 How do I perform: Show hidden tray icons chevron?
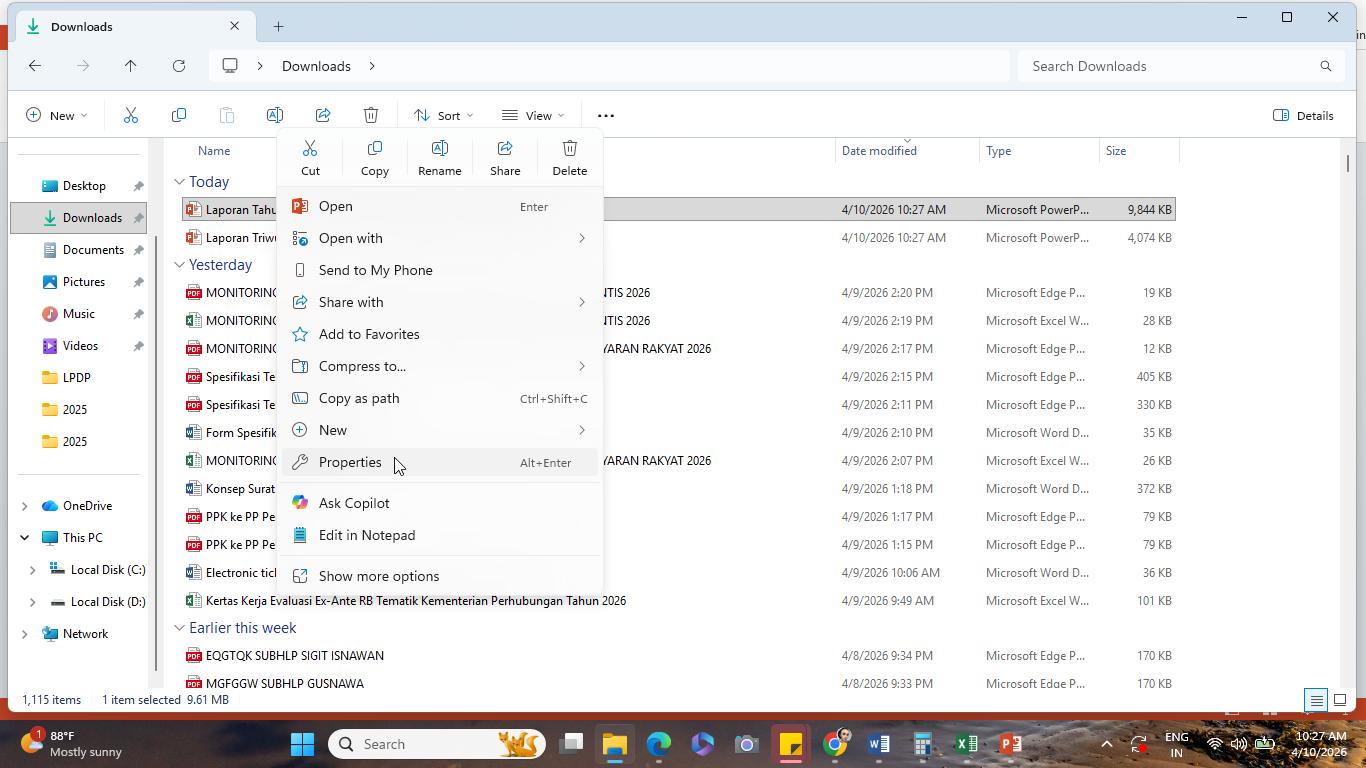pos(1106,744)
